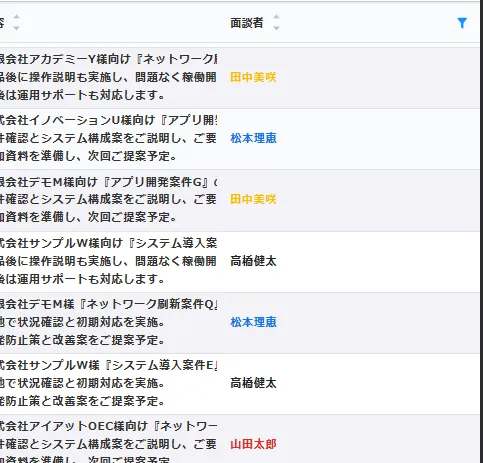
Task: Click 運用サポートも対応します in アカデミーY row
Action: pyautogui.click(x=82, y=95)
